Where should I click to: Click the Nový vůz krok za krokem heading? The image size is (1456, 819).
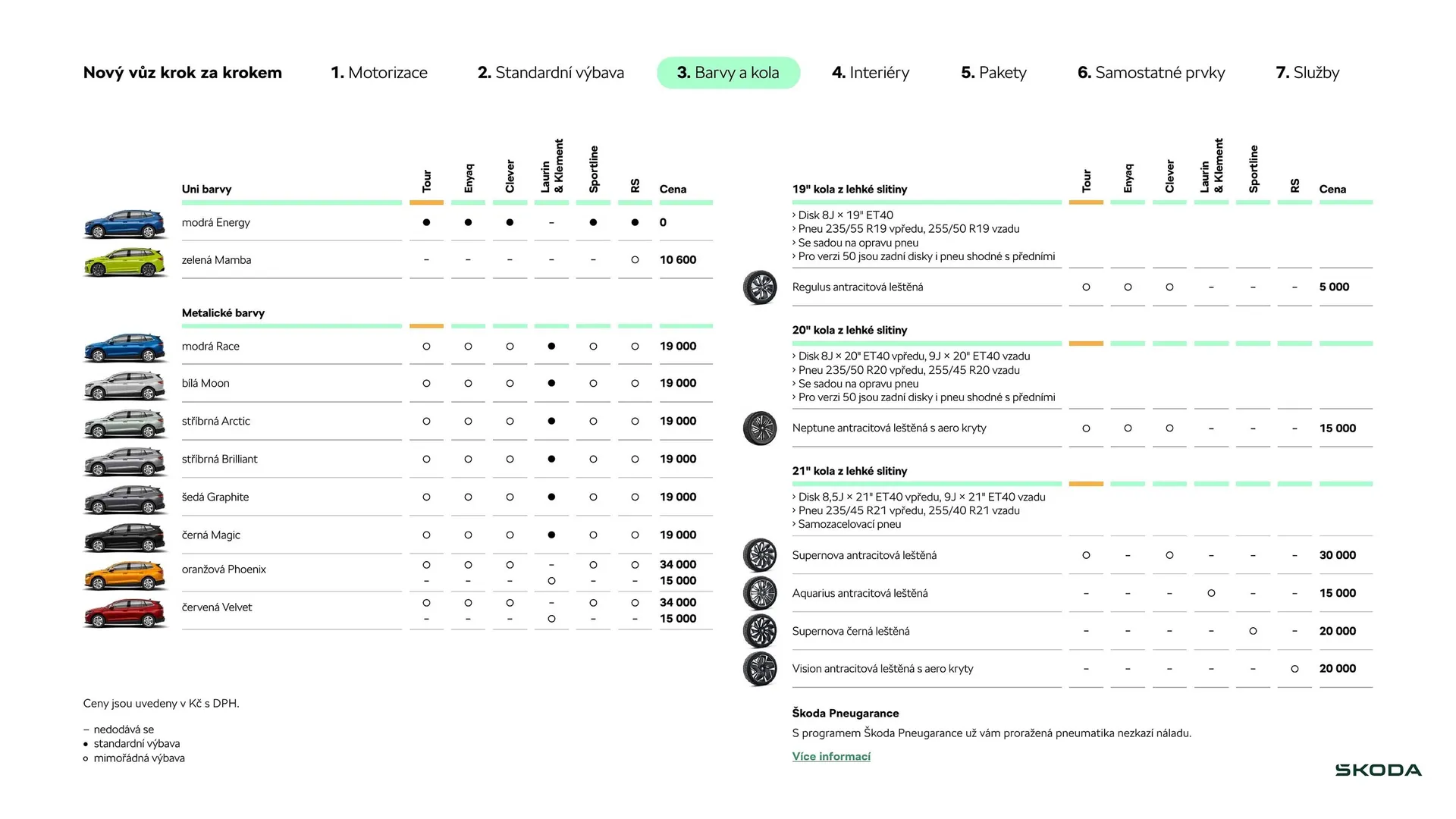pos(183,73)
